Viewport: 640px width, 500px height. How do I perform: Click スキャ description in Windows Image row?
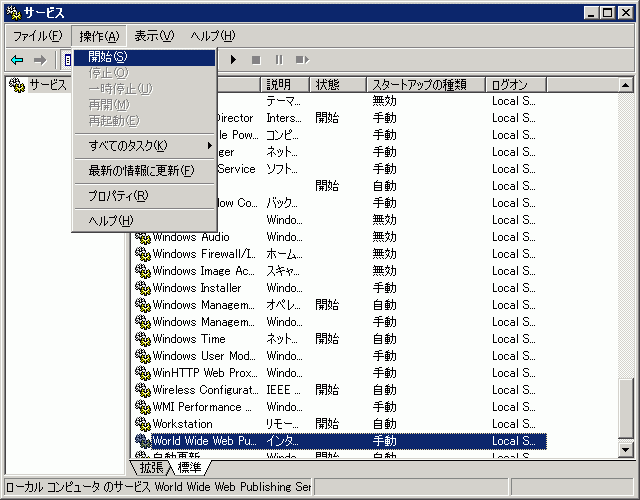tap(282, 271)
